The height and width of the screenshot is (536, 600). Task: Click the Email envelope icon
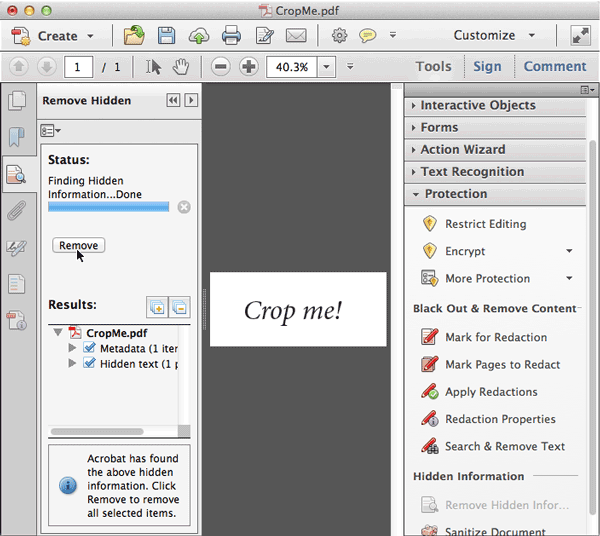[295, 36]
